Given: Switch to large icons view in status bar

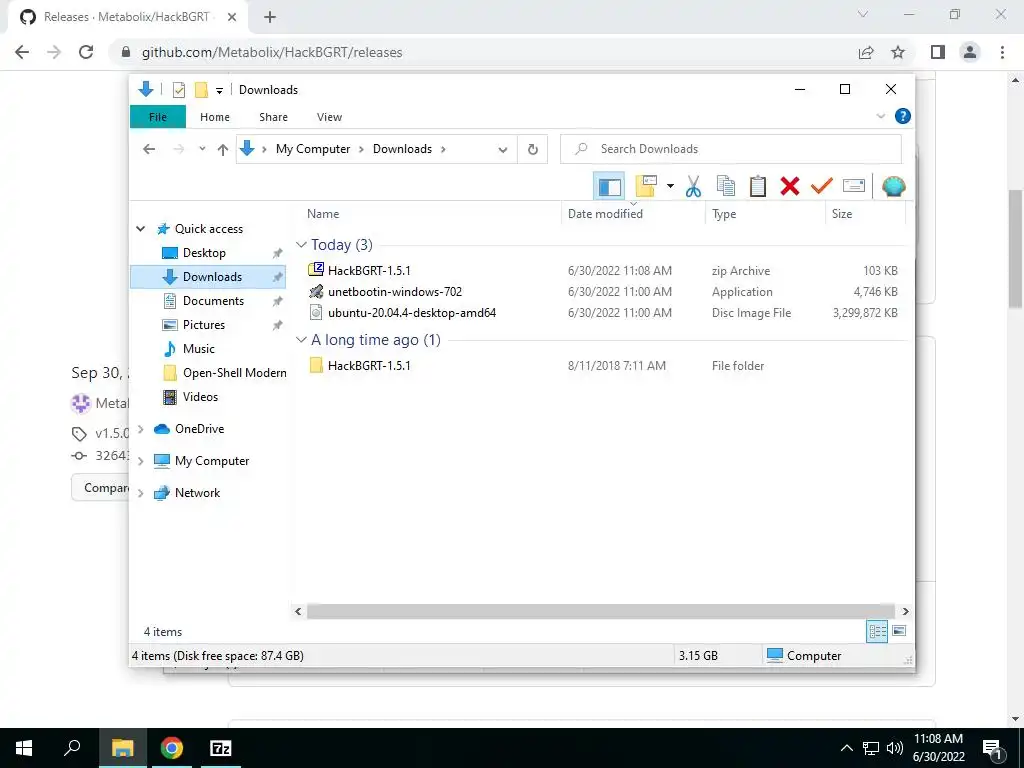Looking at the screenshot, I should [899, 631].
